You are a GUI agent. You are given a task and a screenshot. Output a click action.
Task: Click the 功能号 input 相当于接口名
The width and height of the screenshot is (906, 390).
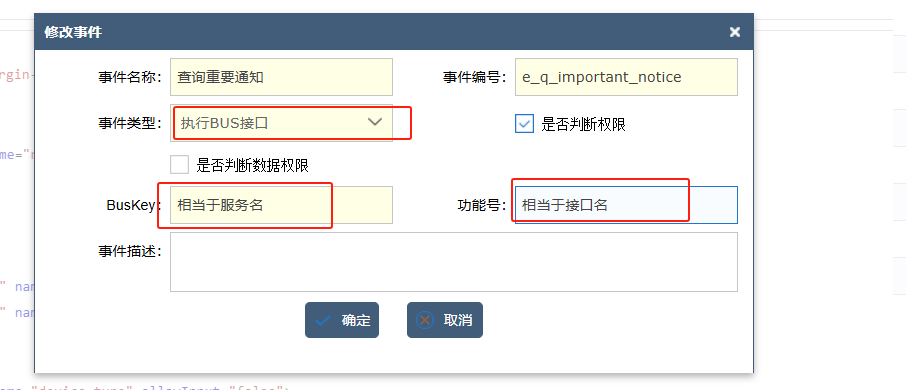[x=626, y=205]
